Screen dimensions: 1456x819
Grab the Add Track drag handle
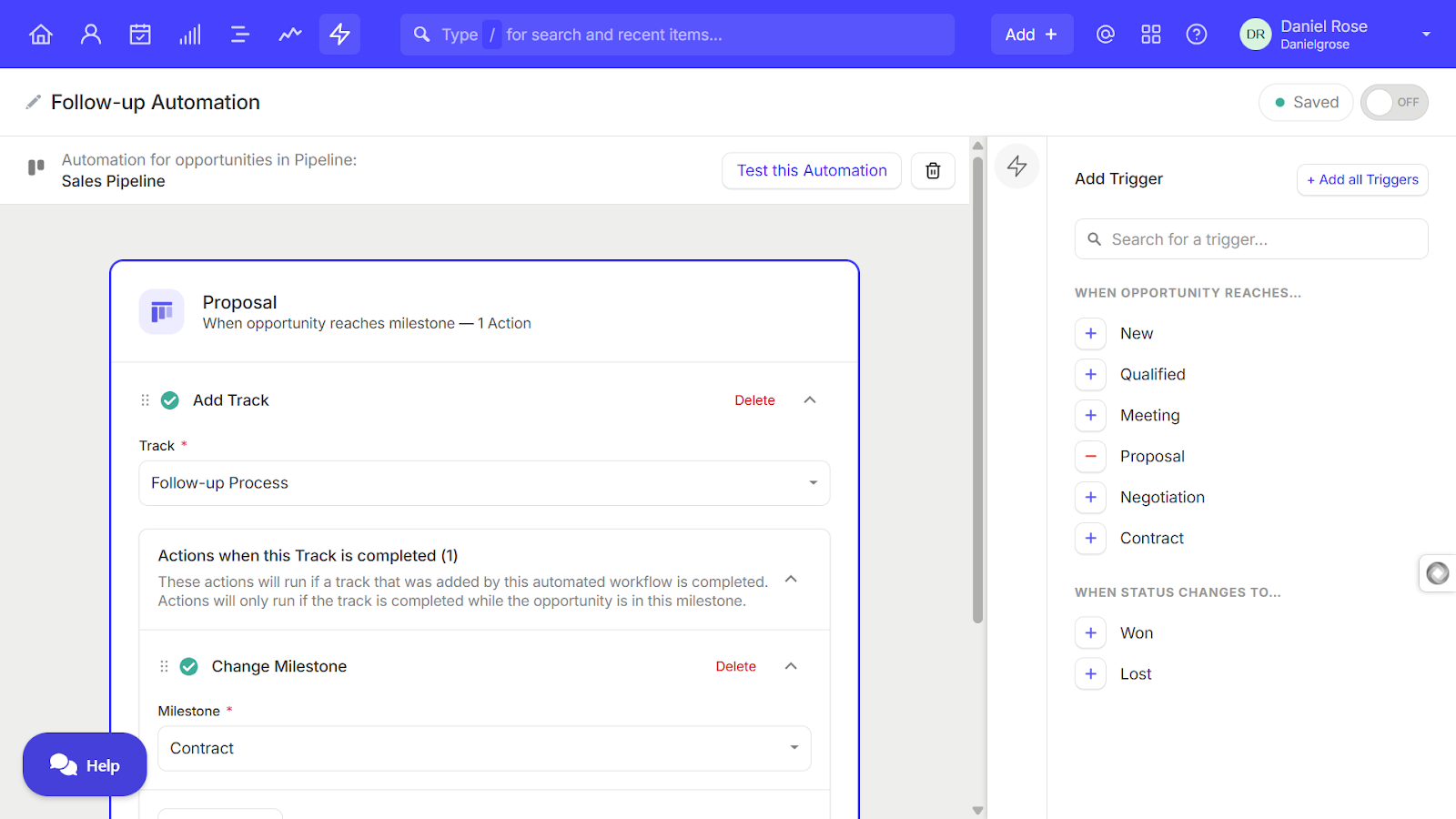coord(145,400)
